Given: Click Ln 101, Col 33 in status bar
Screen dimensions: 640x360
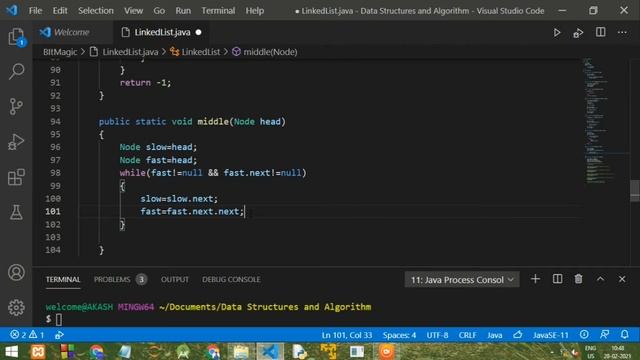Looking at the screenshot, I should point(347,335).
